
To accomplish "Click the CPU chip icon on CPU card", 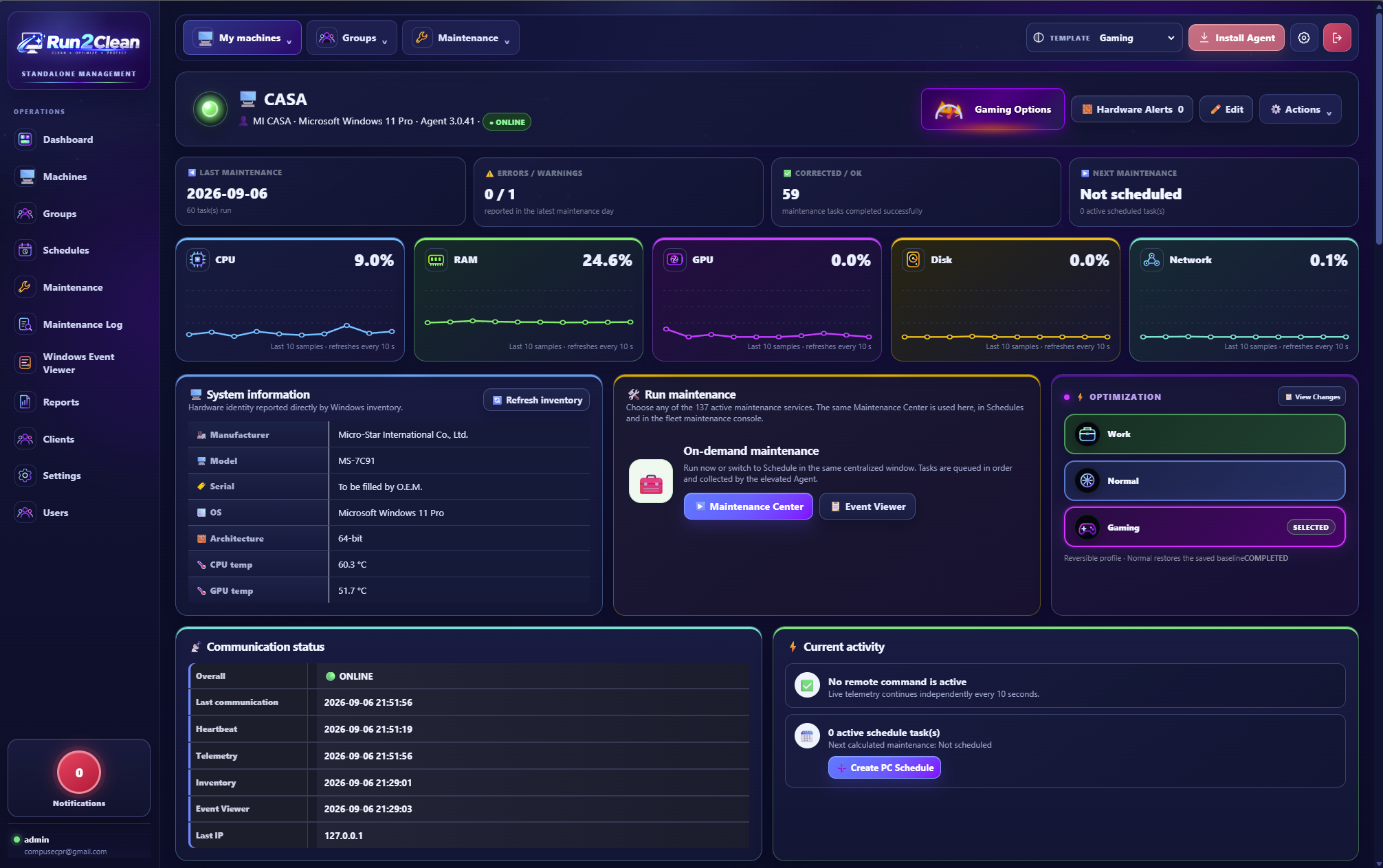I will click(x=198, y=260).
